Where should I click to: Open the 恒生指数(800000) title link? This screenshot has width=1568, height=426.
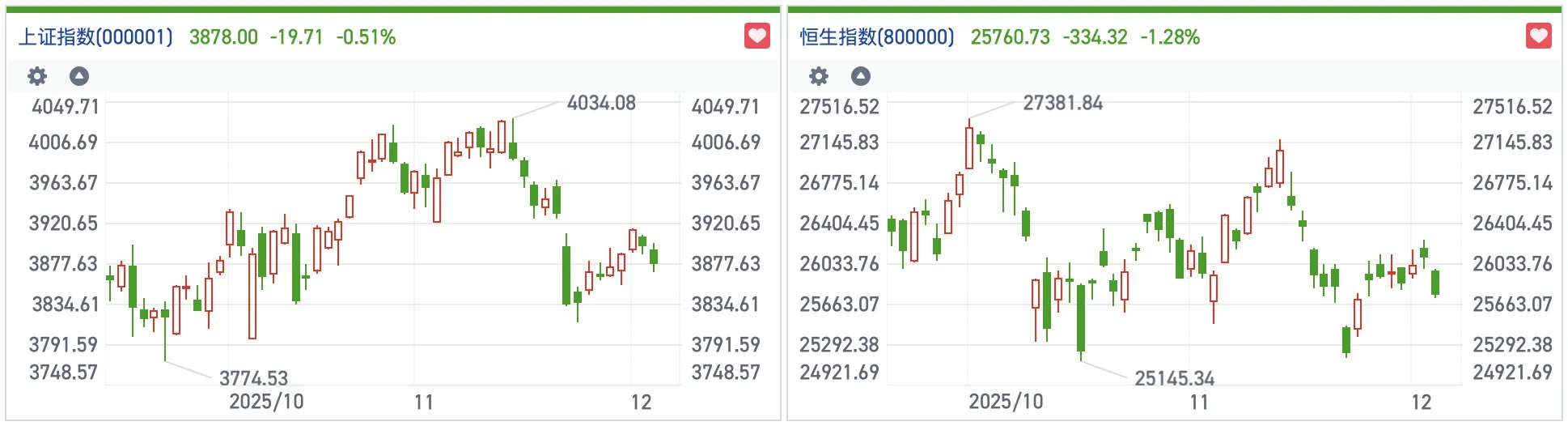coord(877,37)
